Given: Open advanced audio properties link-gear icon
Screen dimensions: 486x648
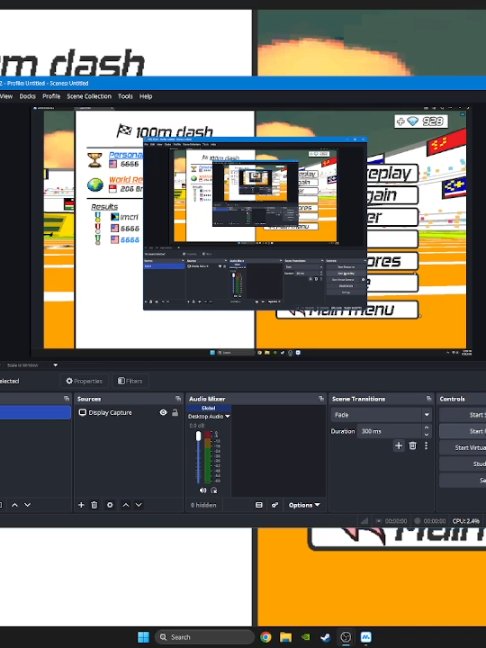Looking at the screenshot, I should pyautogui.click(x=274, y=505).
